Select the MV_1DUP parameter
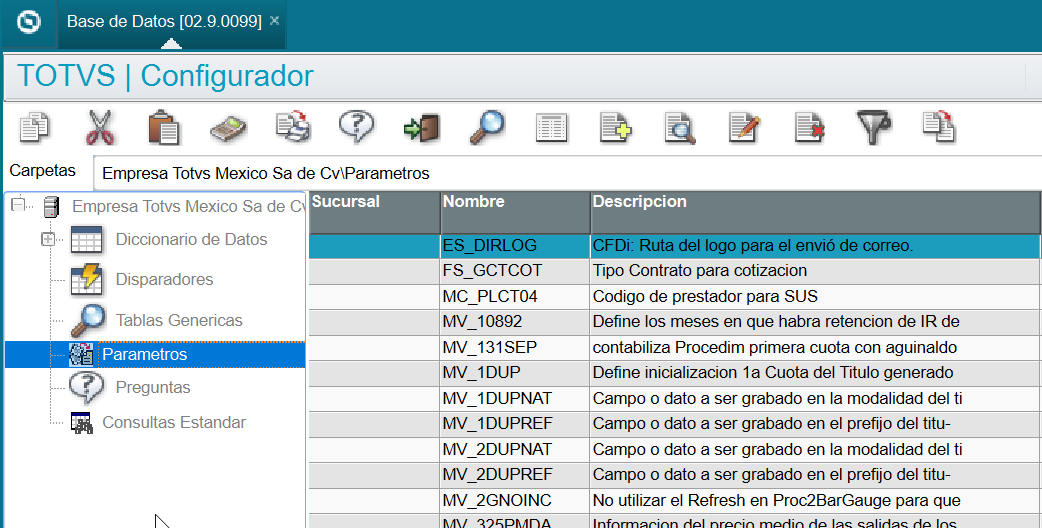The height and width of the screenshot is (528, 1042). [x=482, y=373]
